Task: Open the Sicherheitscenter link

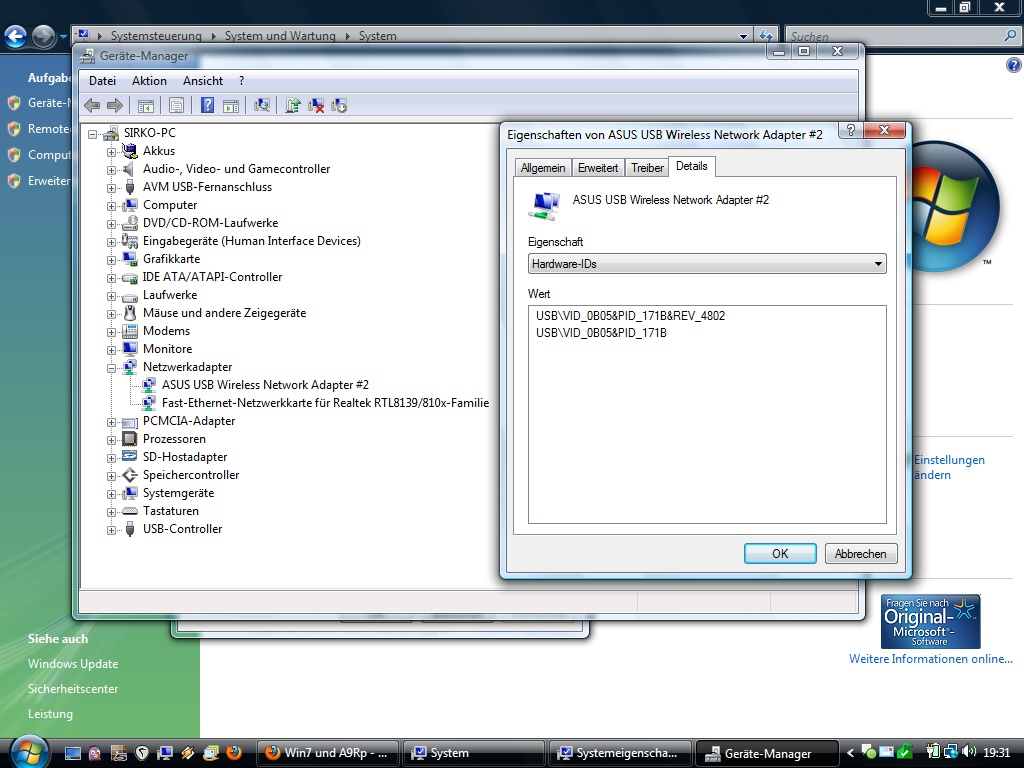Action: [73, 688]
